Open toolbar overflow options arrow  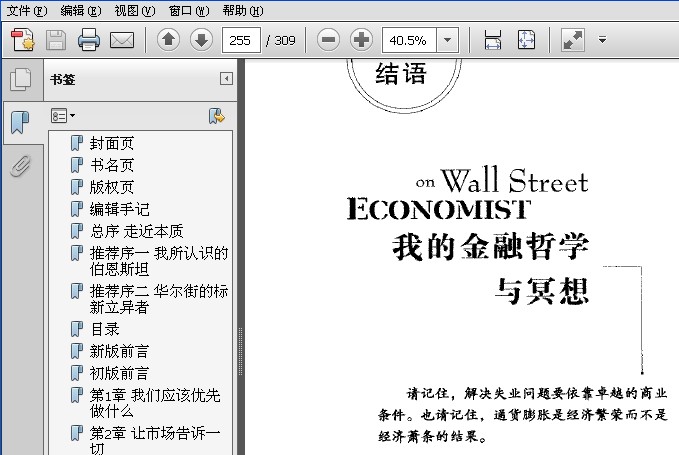602,40
